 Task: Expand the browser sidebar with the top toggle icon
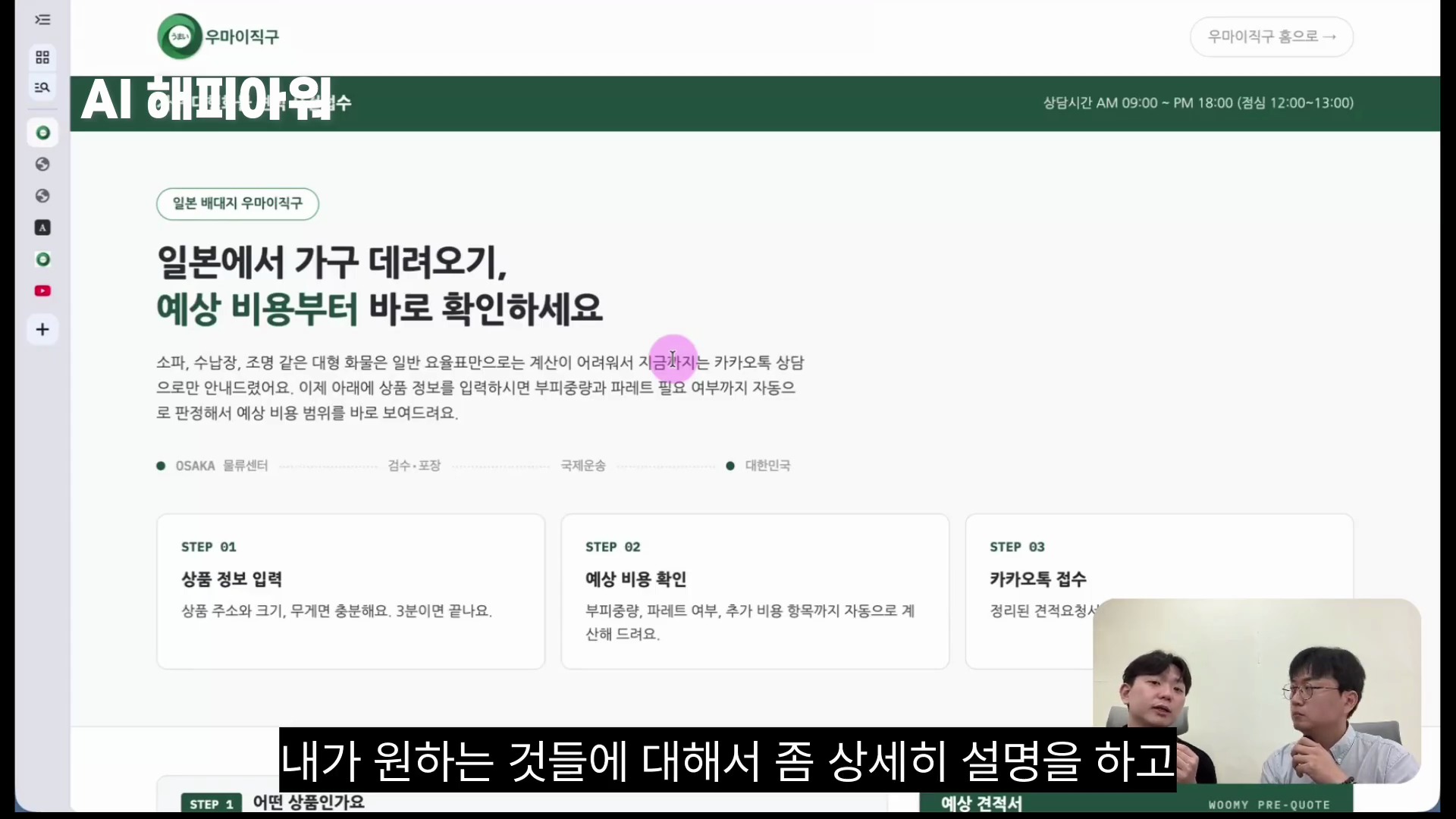(x=42, y=20)
